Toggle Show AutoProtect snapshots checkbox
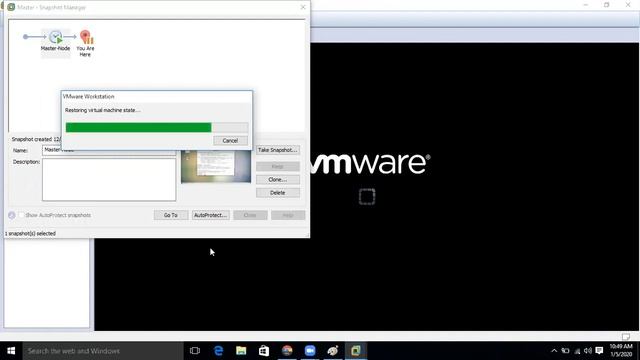Image resolution: width=640 pixels, height=360 pixels. pos(21,215)
